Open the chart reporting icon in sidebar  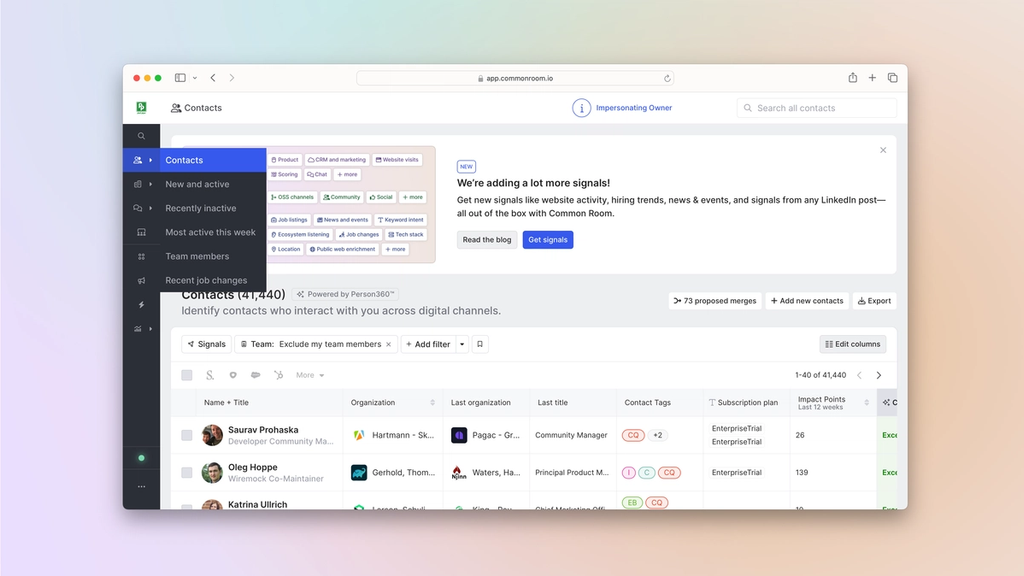point(137,329)
